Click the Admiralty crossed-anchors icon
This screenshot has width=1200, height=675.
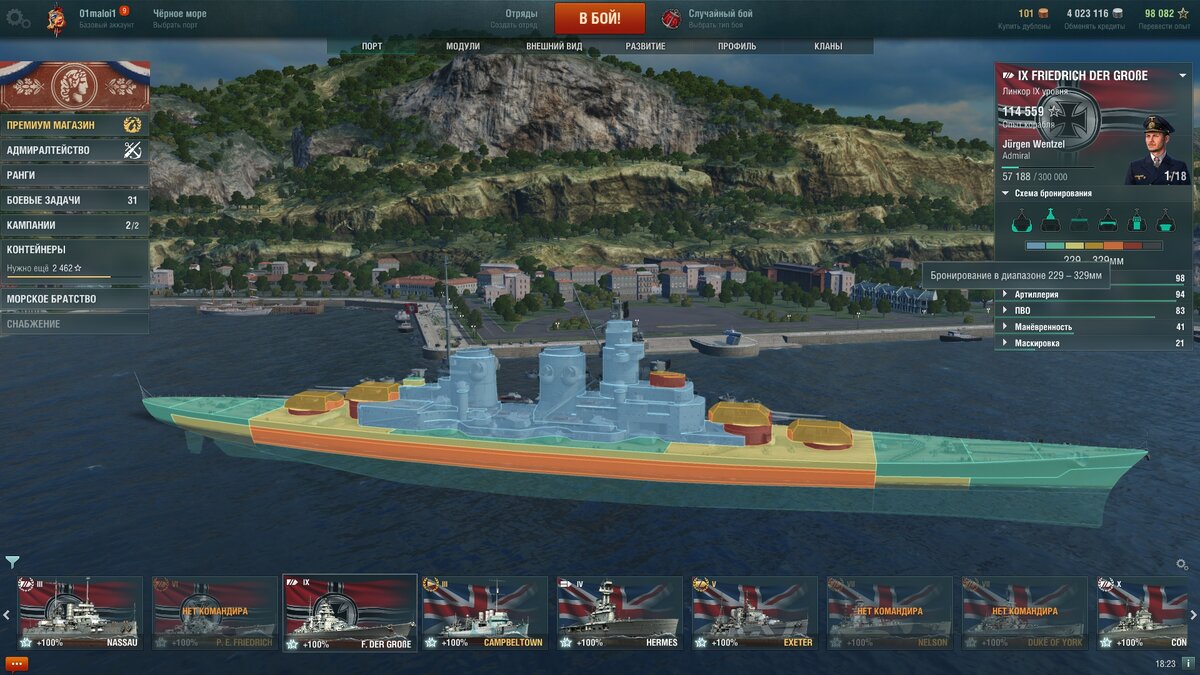click(132, 150)
